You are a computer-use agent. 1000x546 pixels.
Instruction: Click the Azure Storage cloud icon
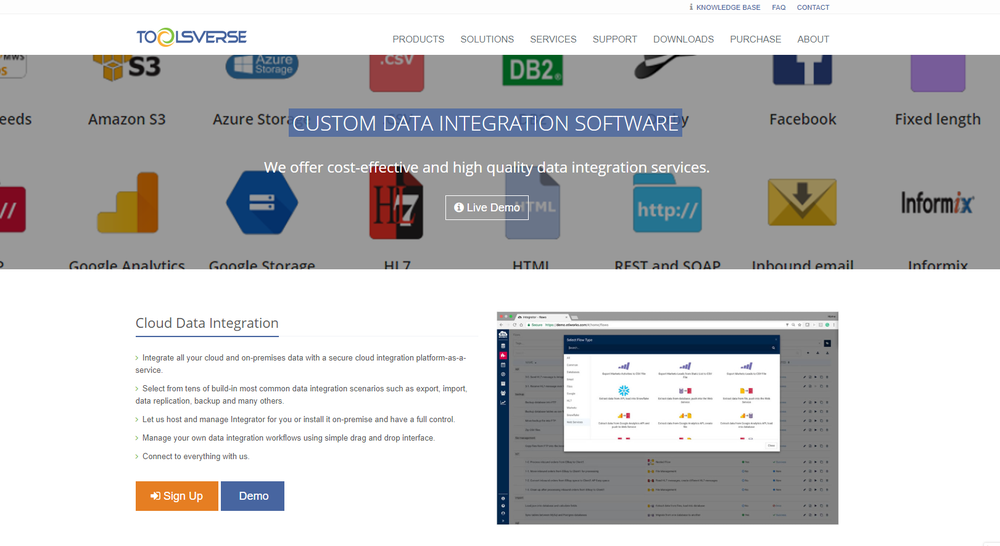tap(262, 66)
